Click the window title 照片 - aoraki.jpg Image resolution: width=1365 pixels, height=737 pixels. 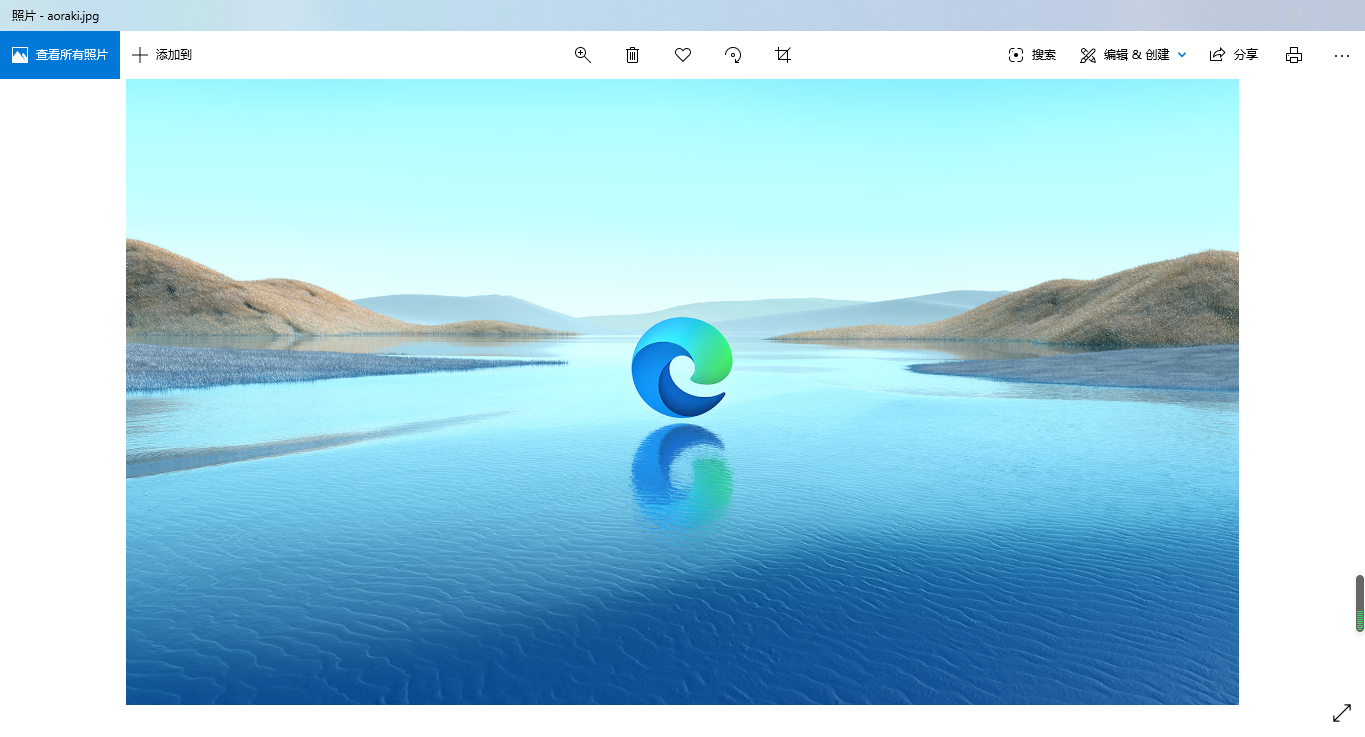click(56, 16)
